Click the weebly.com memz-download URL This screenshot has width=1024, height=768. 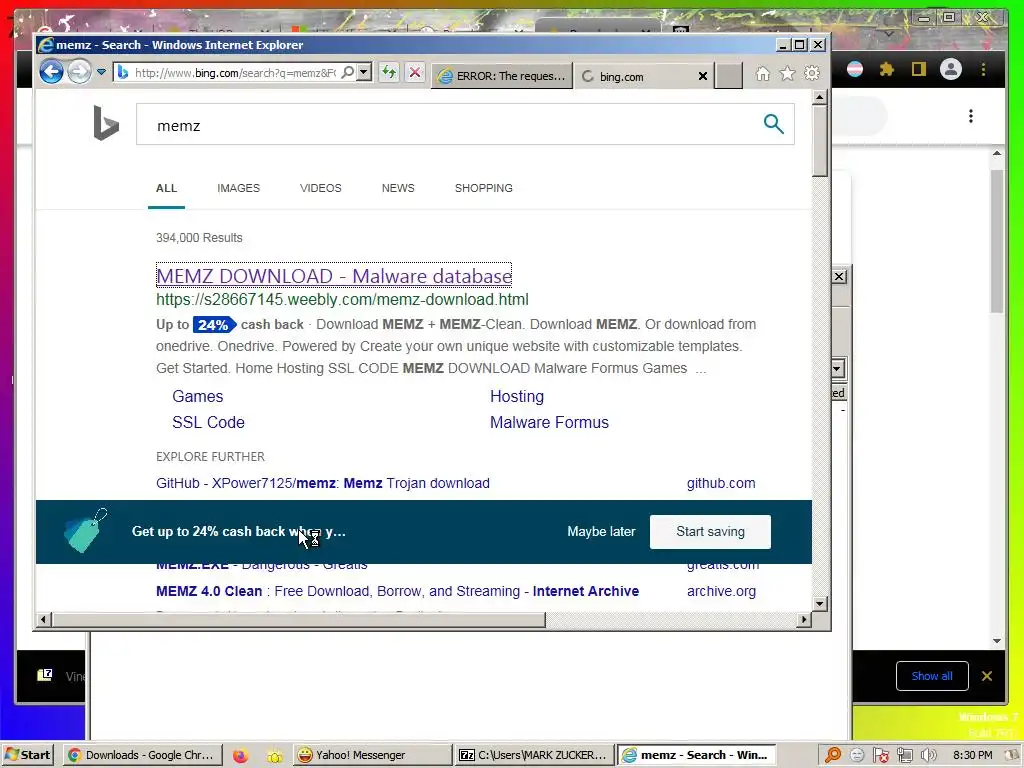342,300
